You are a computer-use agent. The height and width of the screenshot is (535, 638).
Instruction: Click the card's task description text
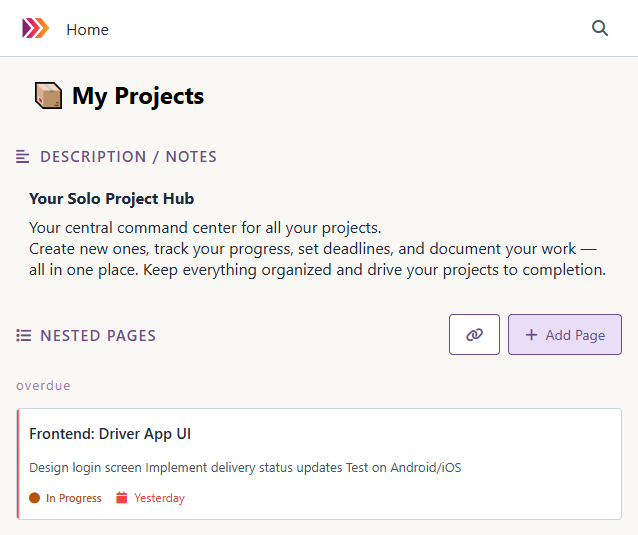[245, 467]
